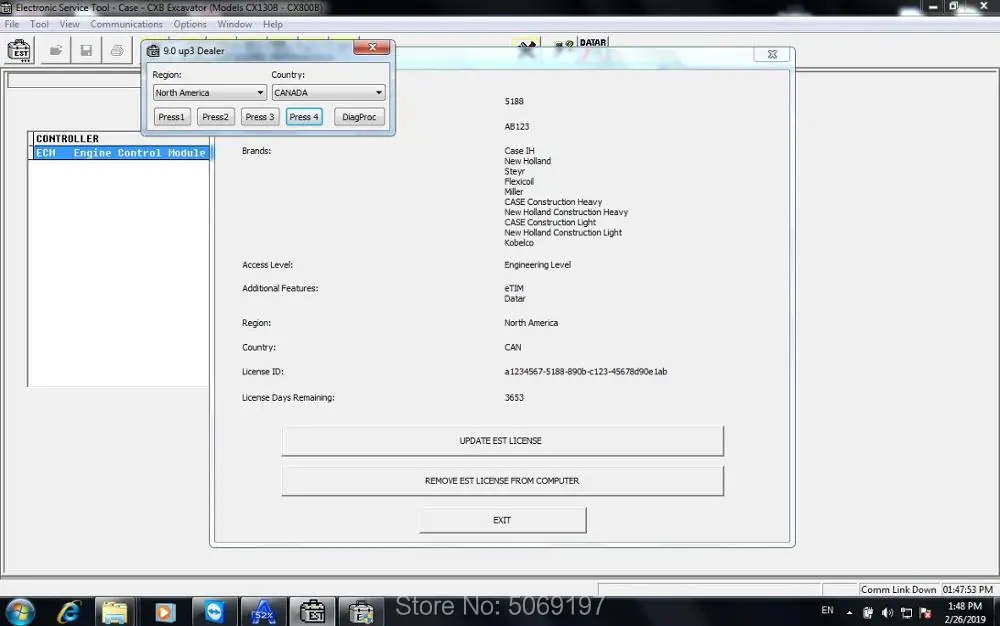Click the EST toolbox icon in the toolbar
Screen dimensions: 1000x626
[19, 50]
